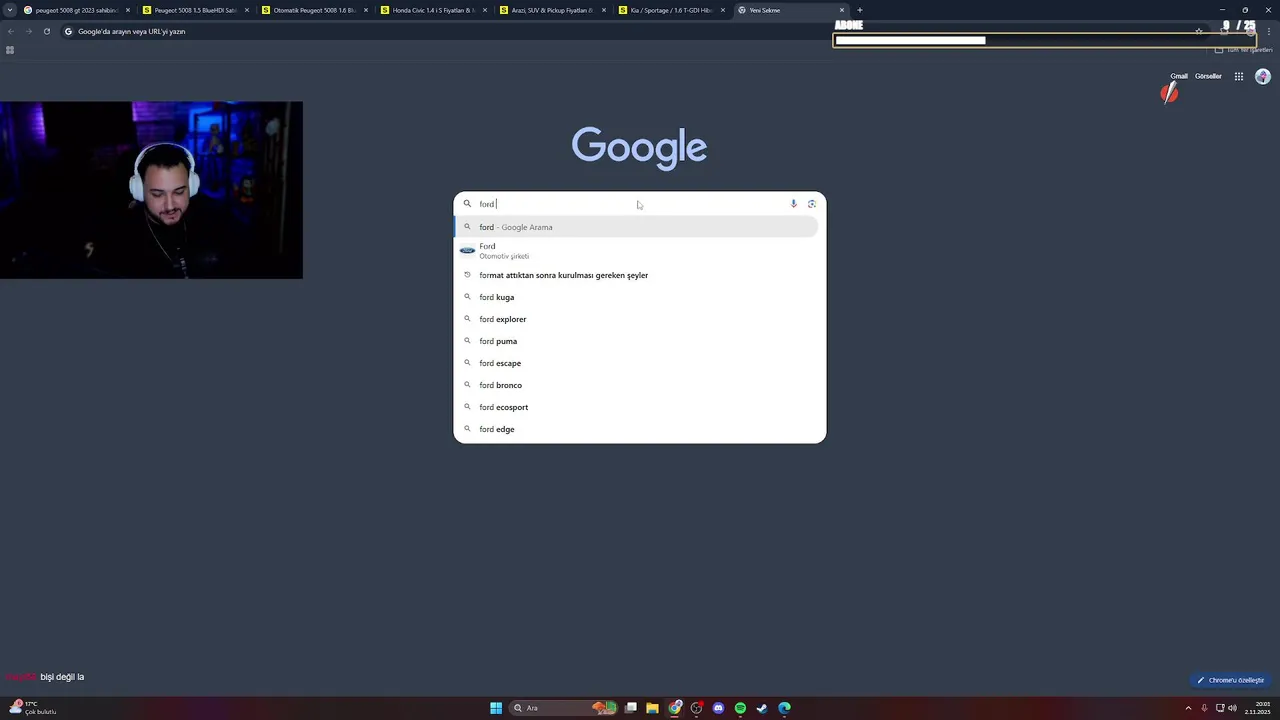
Task: Open Google Lens image search icon
Action: pyautogui.click(x=811, y=204)
